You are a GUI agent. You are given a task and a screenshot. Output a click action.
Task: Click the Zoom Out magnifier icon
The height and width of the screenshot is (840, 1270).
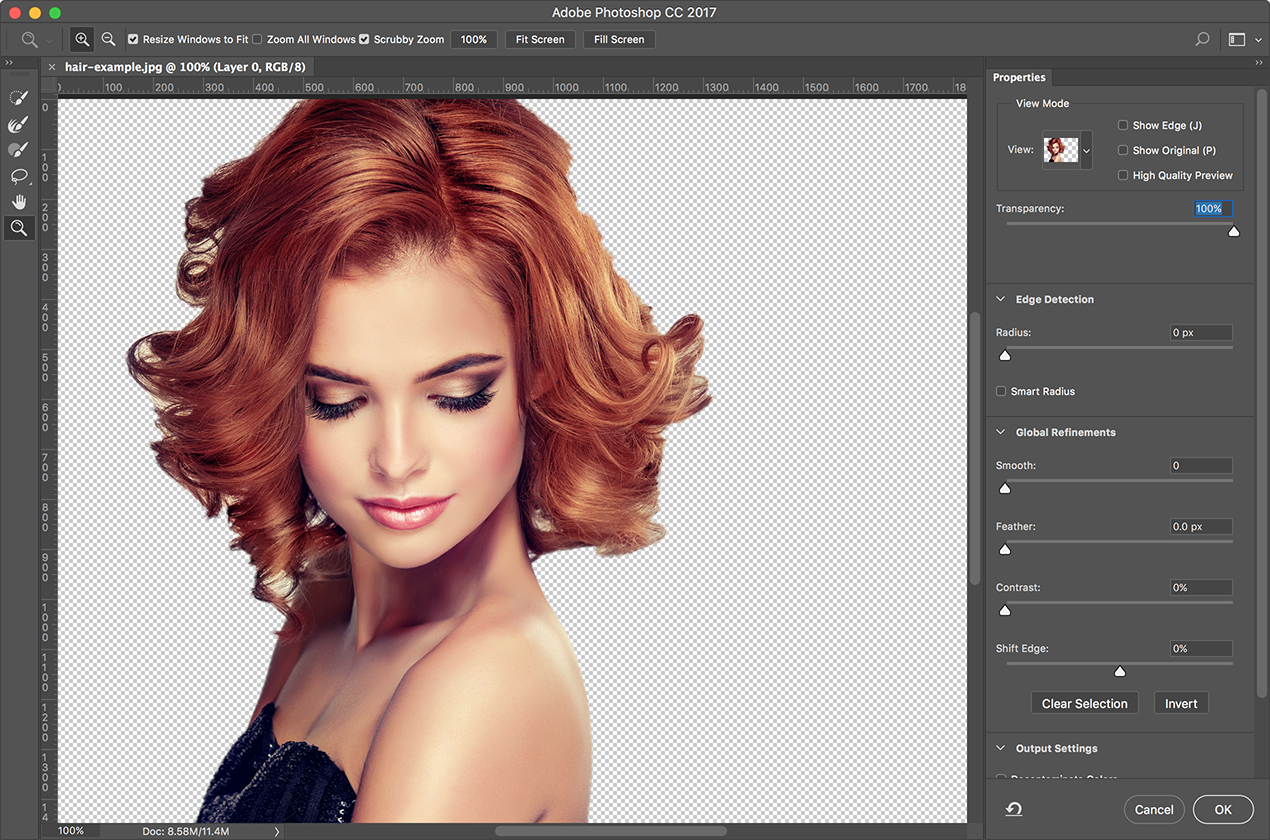pos(108,40)
